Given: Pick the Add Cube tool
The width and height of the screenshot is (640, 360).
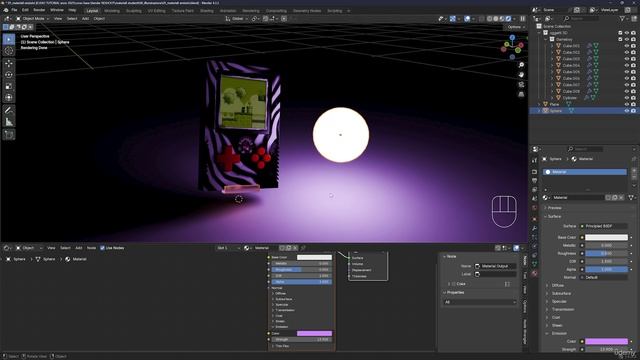Looking at the screenshot, I should tap(9, 134).
